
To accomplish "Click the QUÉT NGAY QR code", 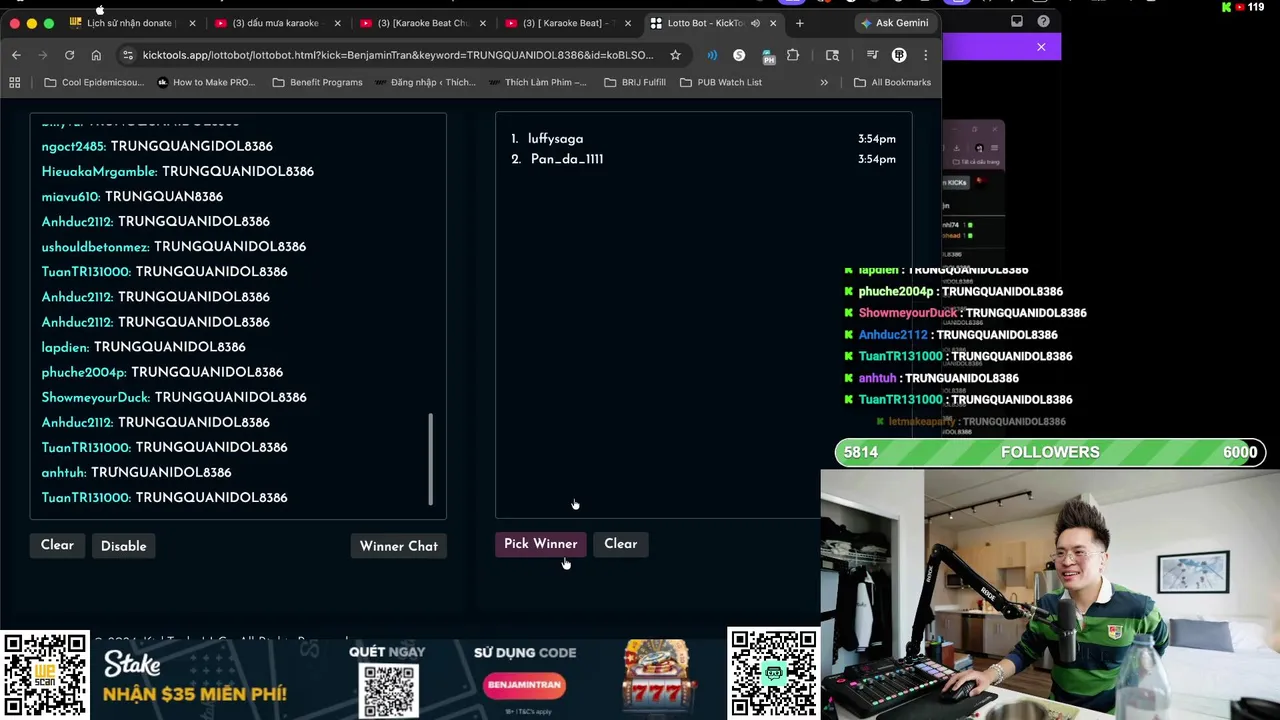I will (388, 690).
